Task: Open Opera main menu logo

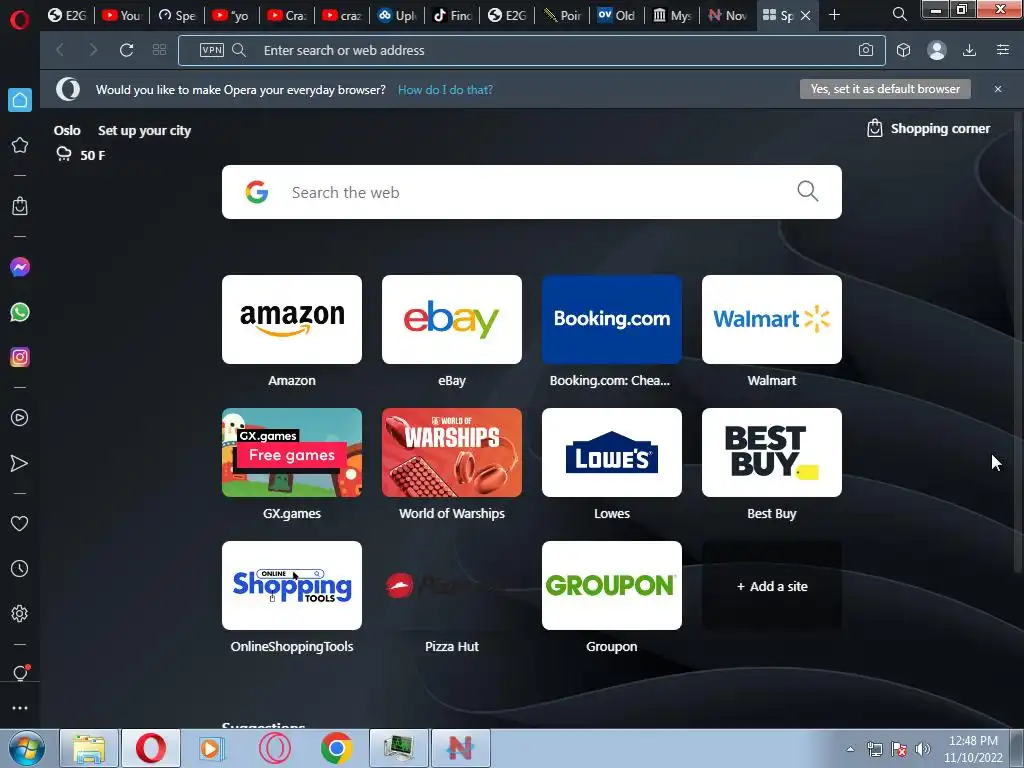Action: (x=20, y=20)
